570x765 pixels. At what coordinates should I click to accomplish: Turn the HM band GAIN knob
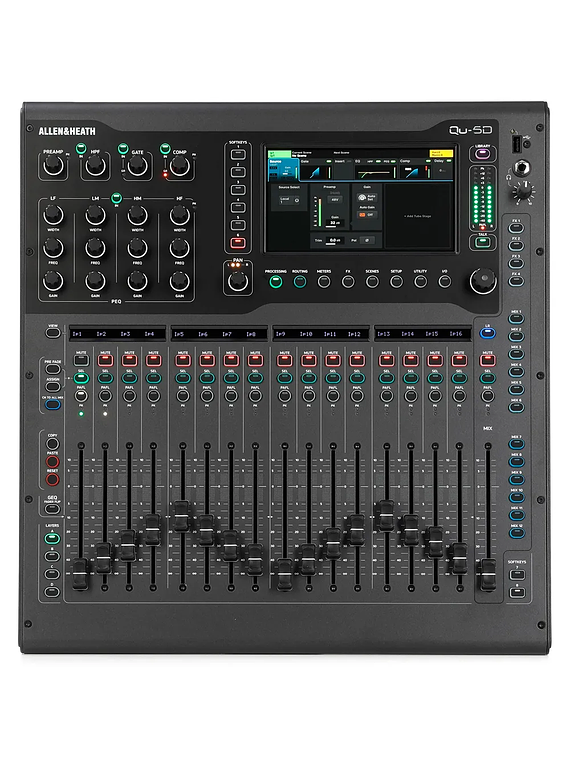pyautogui.click(x=137, y=282)
